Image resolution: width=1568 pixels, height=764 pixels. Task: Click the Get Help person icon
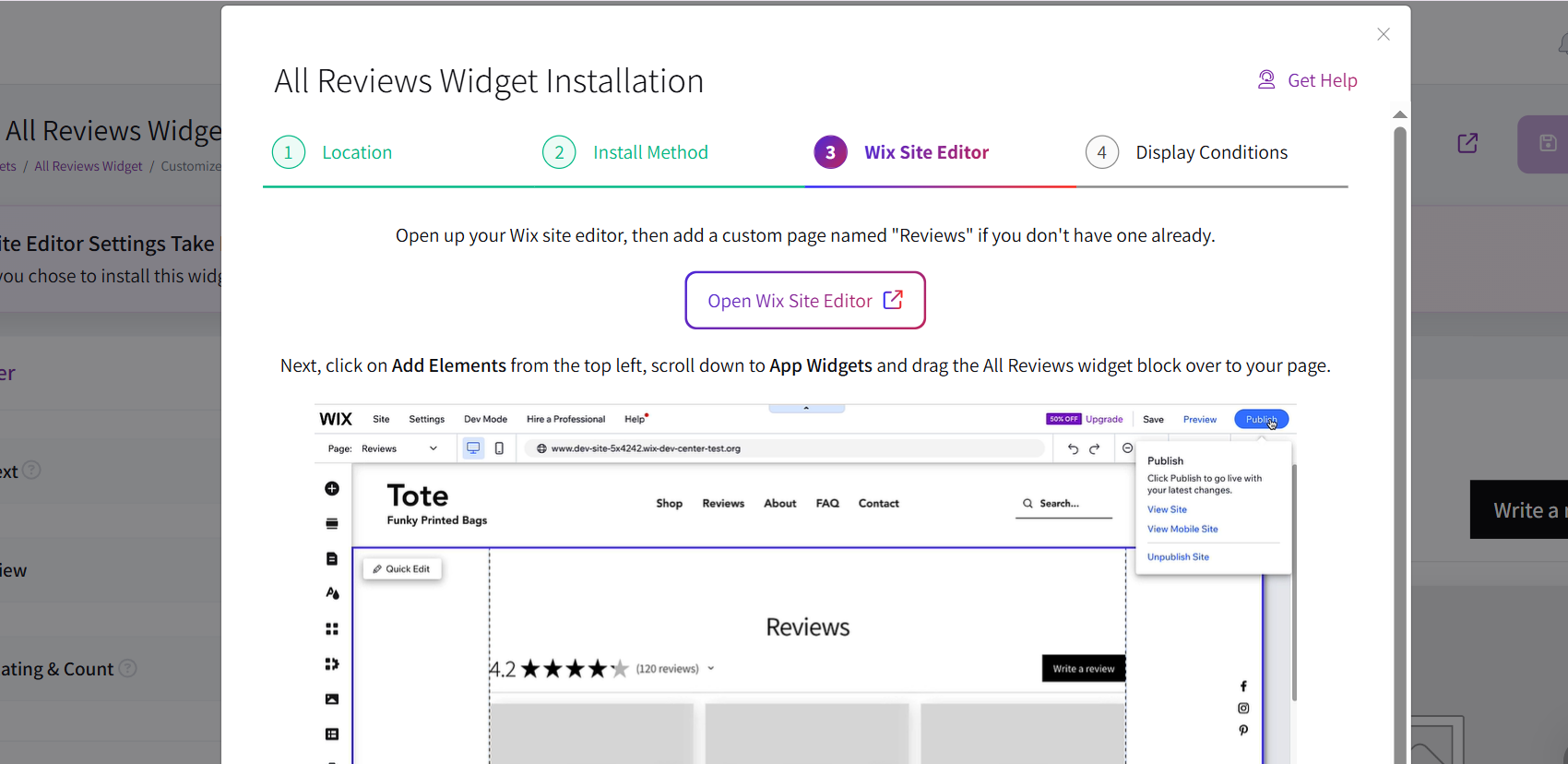[1266, 80]
